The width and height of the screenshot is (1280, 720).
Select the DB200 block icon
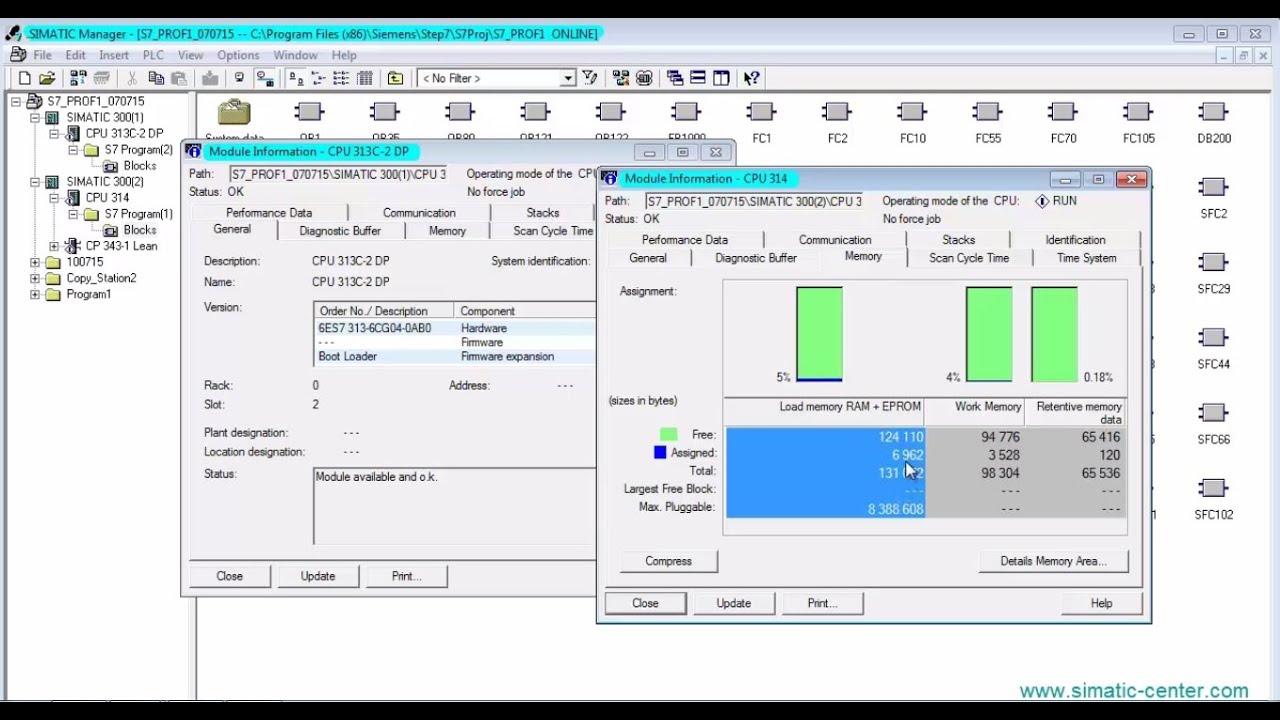[x=1213, y=112]
